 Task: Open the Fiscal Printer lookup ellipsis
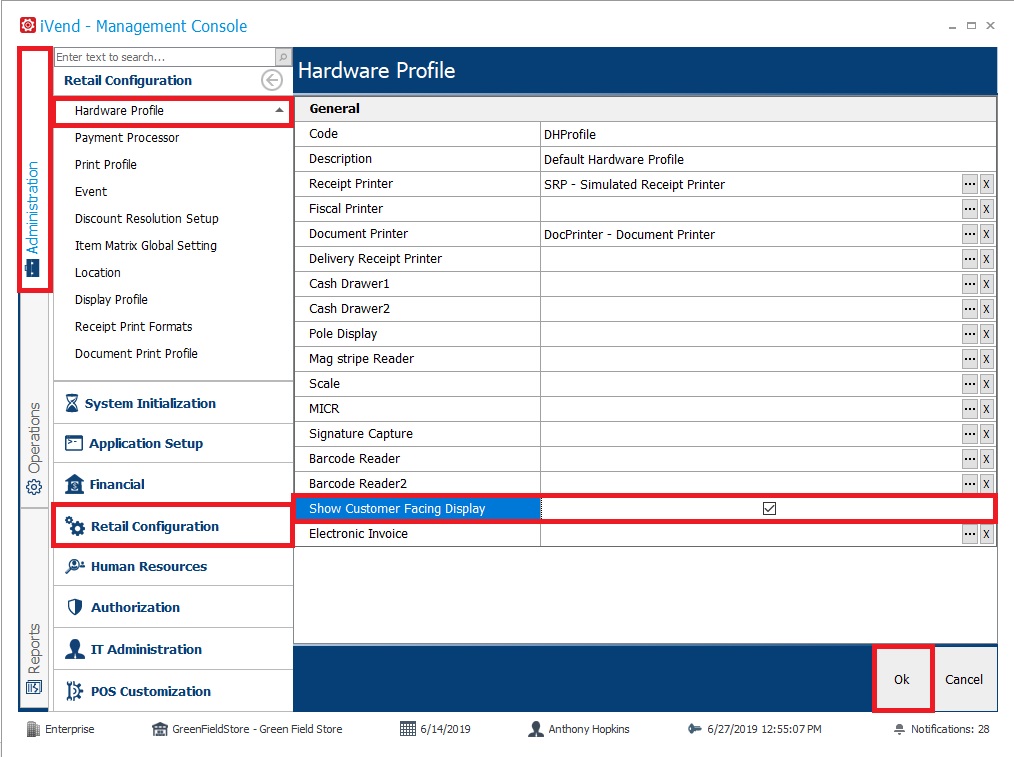pyautogui.click(x=969, y=209)
